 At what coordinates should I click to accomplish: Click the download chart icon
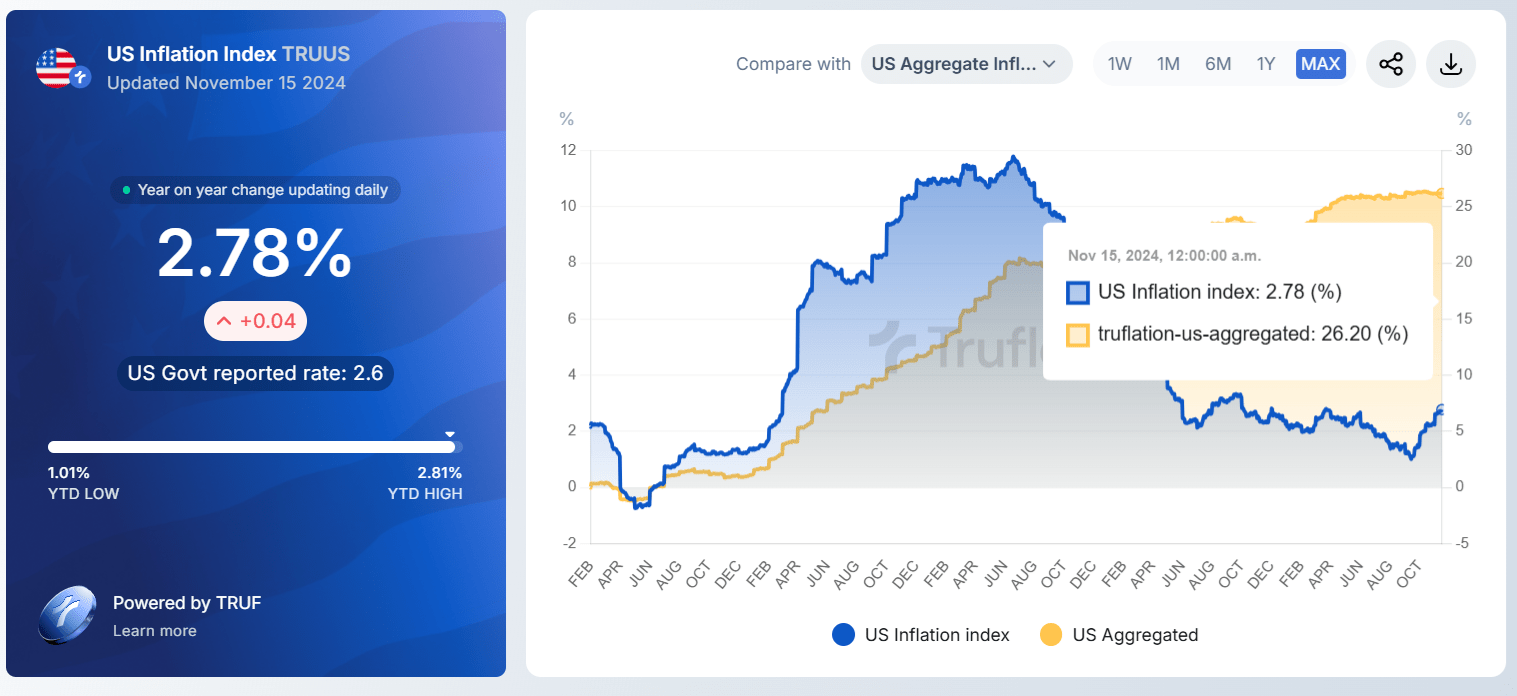[x=1451, y=63]
